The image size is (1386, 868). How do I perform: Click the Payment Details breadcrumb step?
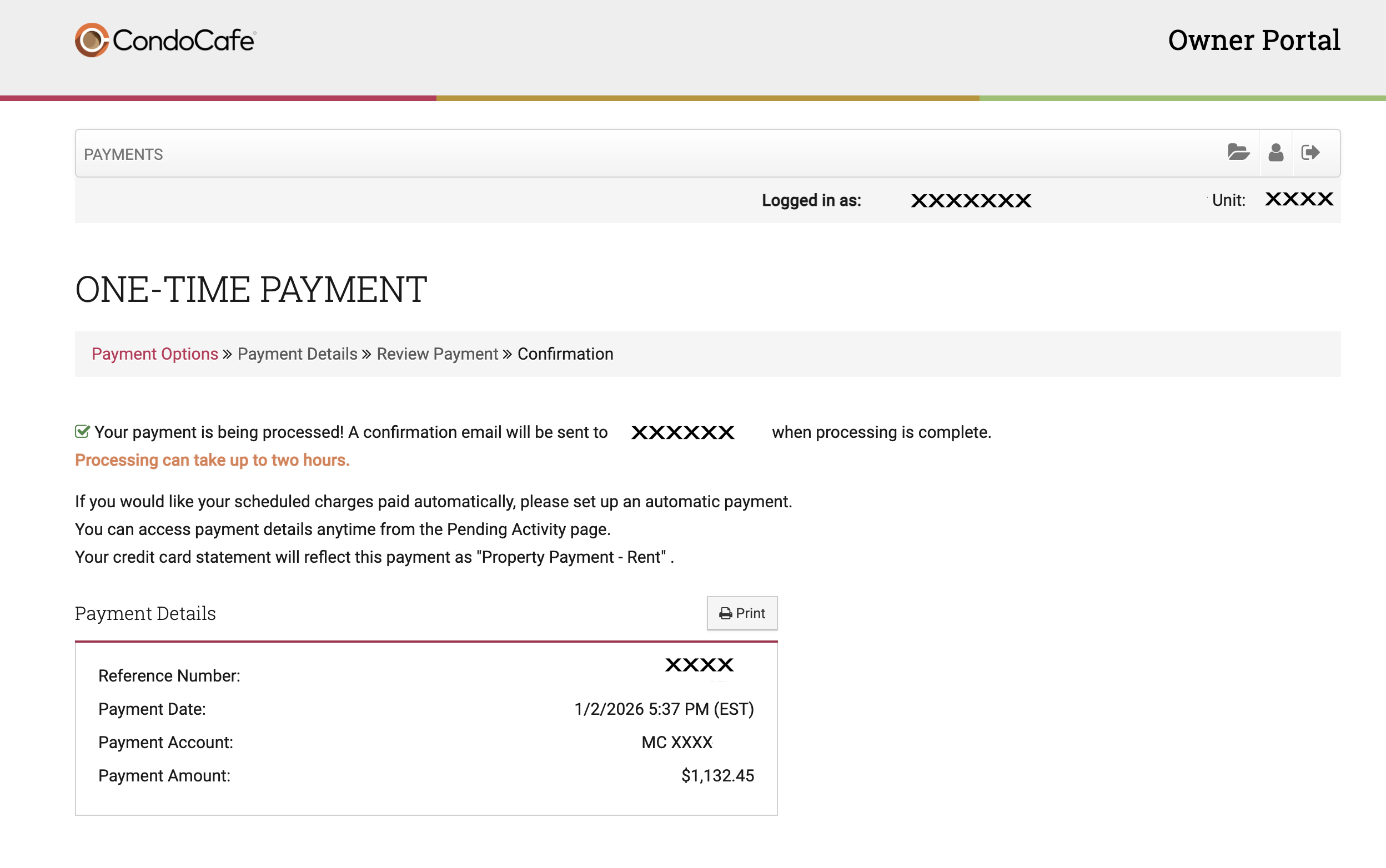click(x=297, y=354)
